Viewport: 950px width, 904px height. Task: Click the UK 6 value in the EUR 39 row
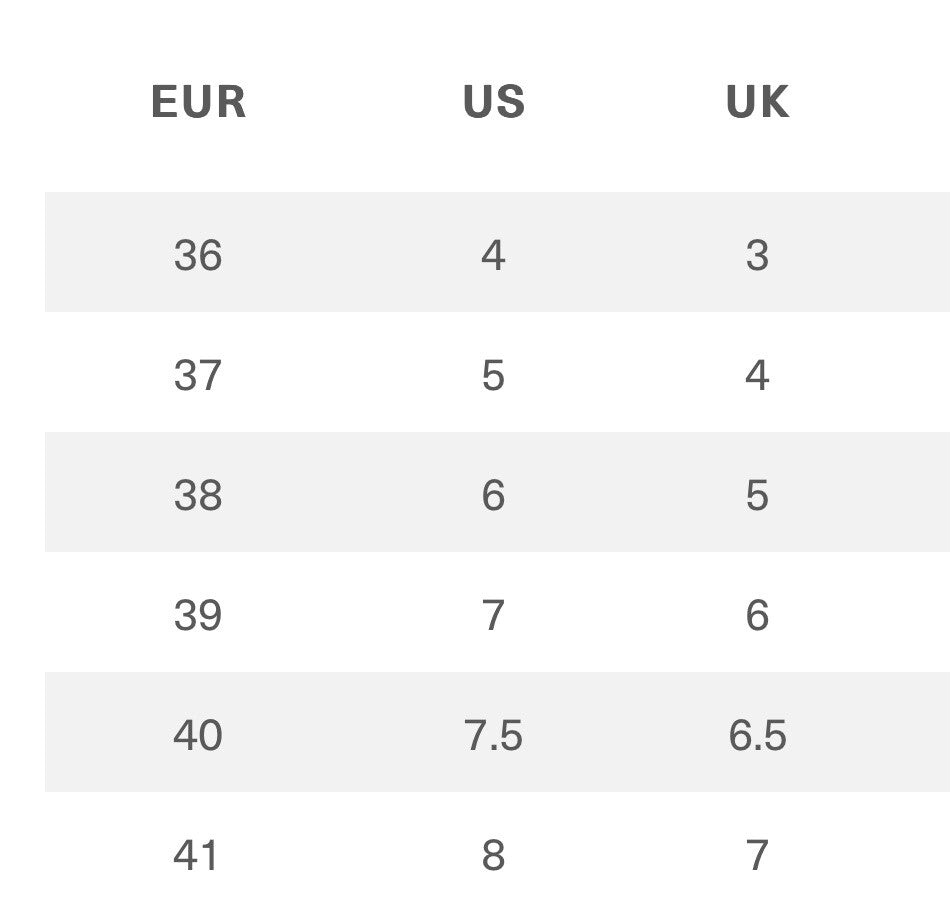pos(757,615)
